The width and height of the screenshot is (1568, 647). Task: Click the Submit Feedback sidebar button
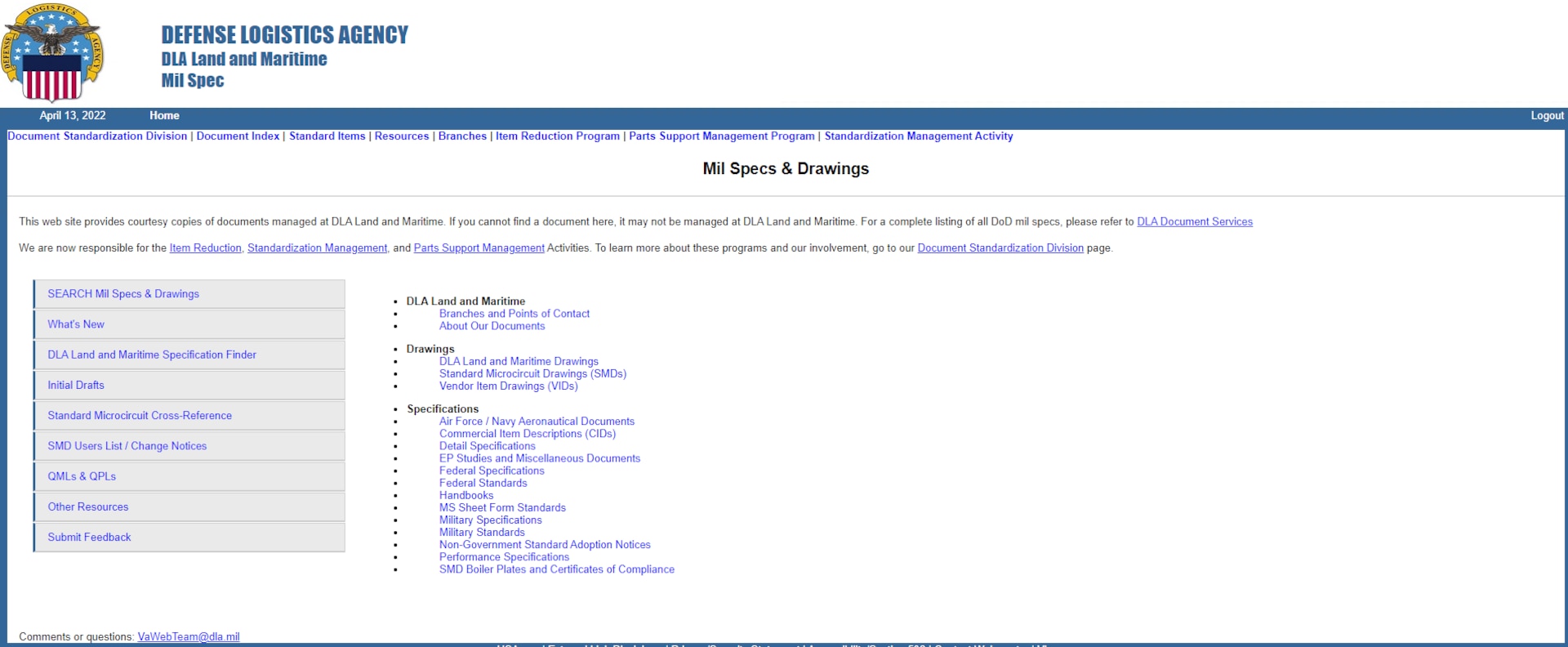tap(189, 538)
